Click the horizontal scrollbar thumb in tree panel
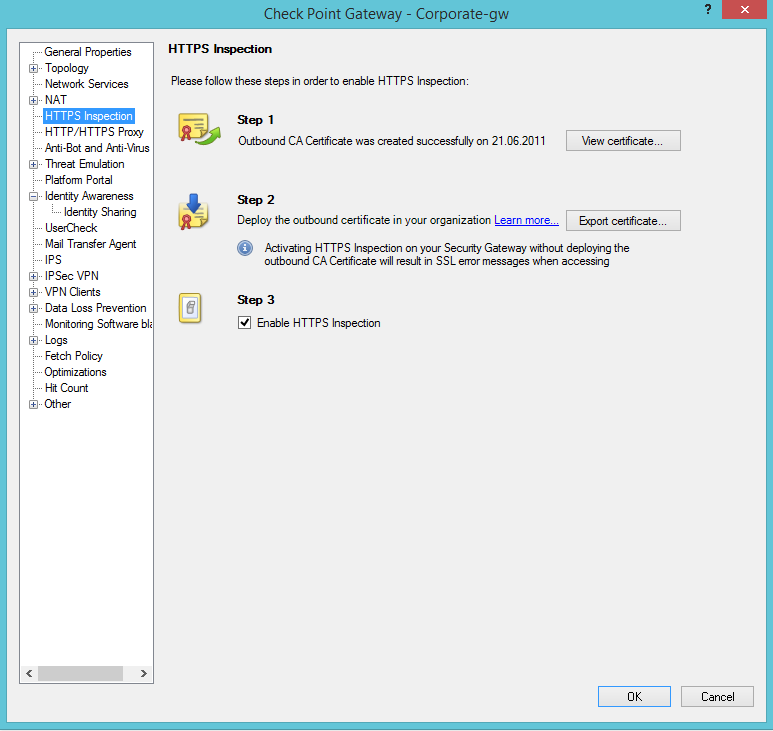 point(80,673)
